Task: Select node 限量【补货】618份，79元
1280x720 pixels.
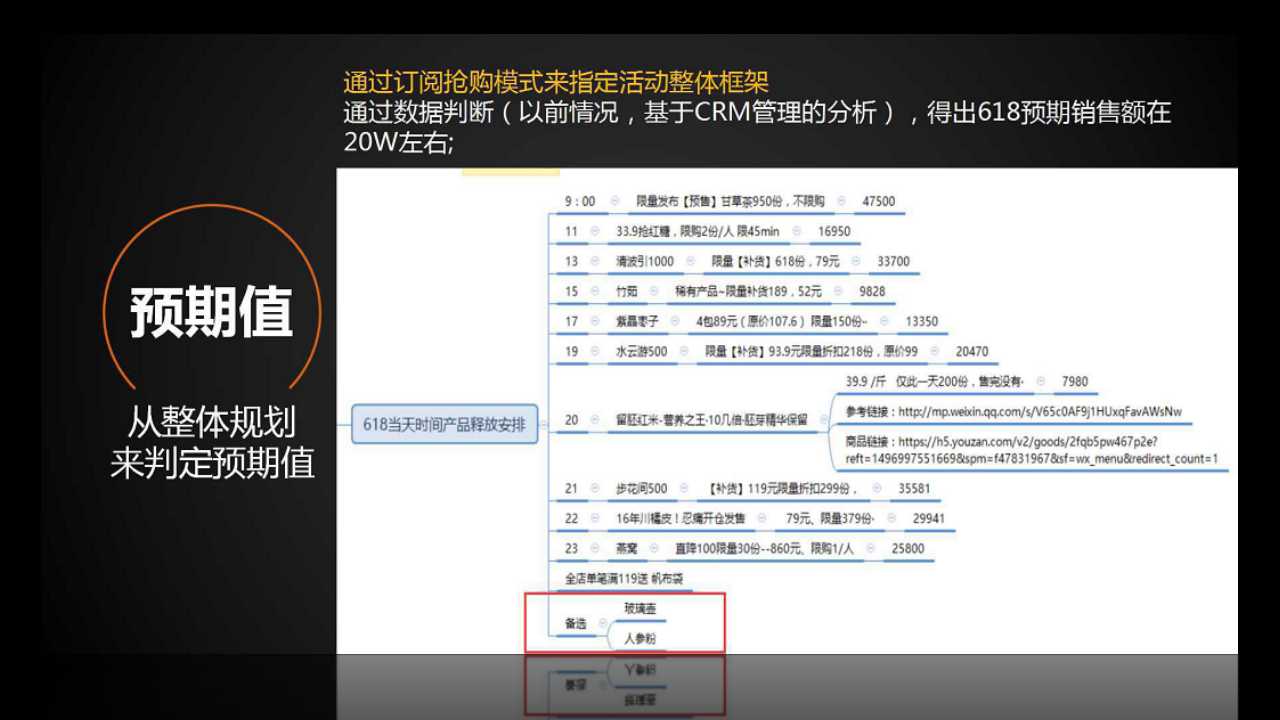Action: (775, 261)
